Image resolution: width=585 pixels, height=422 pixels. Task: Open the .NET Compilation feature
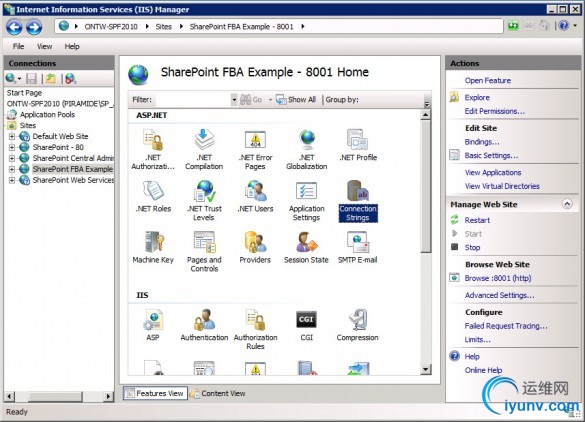click(204, 149)
